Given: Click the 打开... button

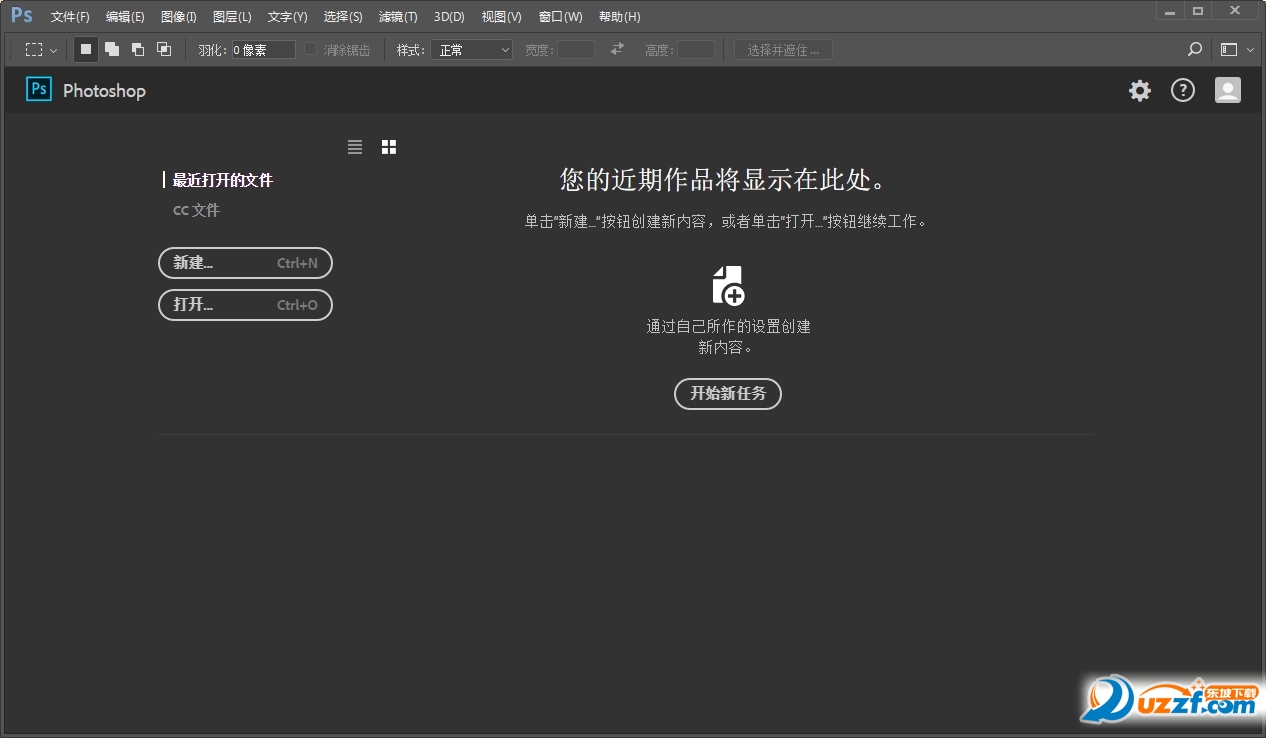Looking at the screenshot, I should (x=245, y=305).
